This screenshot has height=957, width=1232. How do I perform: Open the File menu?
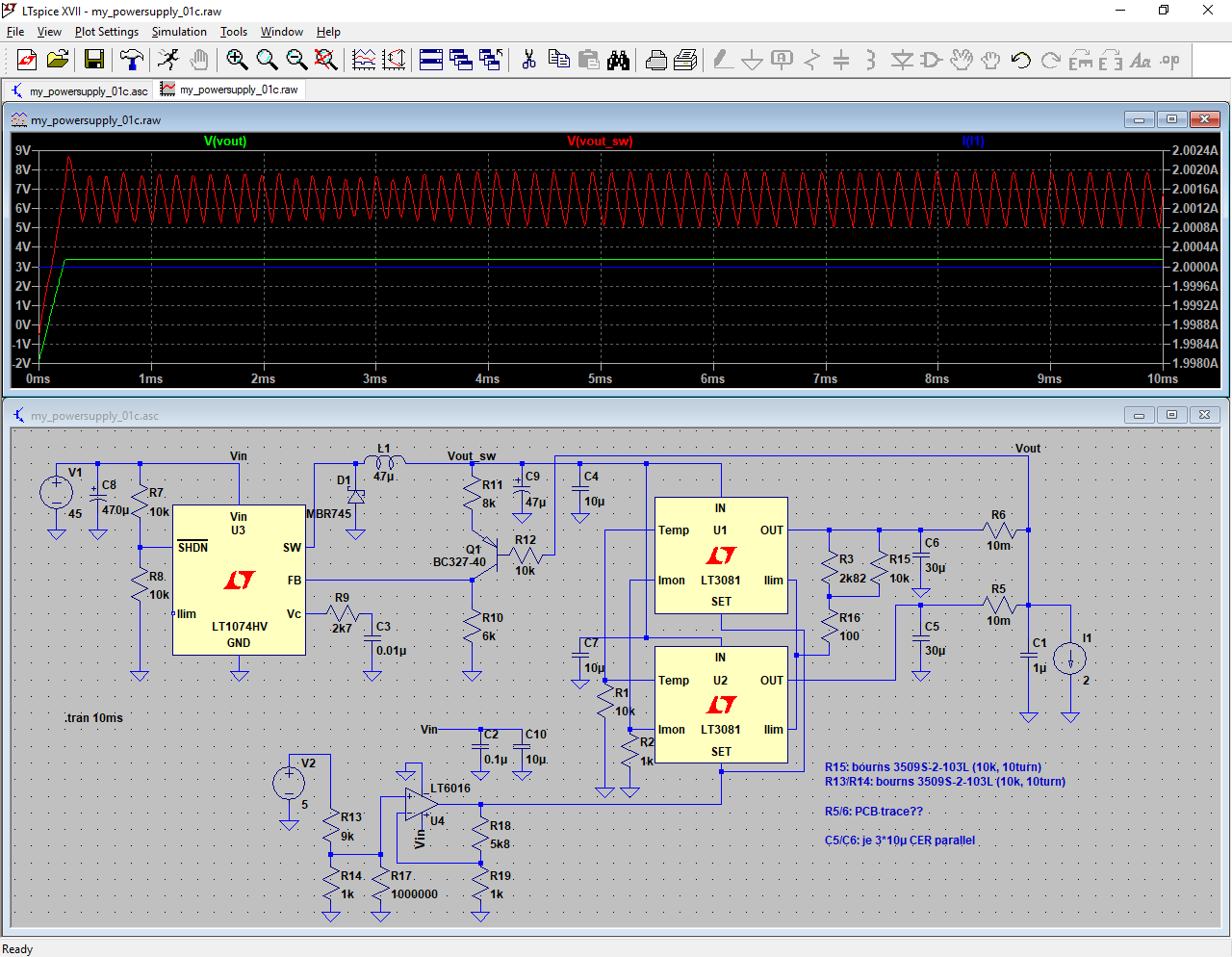click(15, 32)
